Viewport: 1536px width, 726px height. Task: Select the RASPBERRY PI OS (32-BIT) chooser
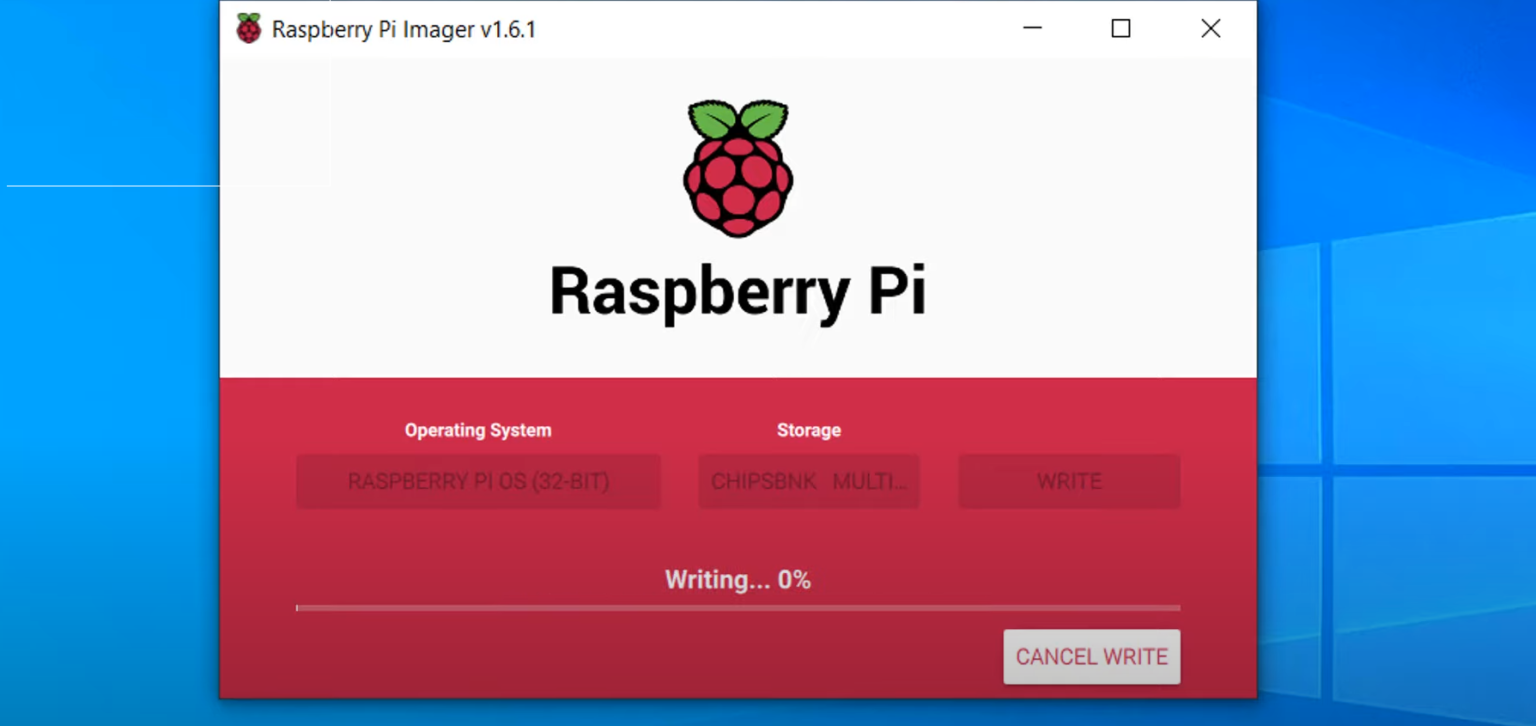click(x=477, y=481)
